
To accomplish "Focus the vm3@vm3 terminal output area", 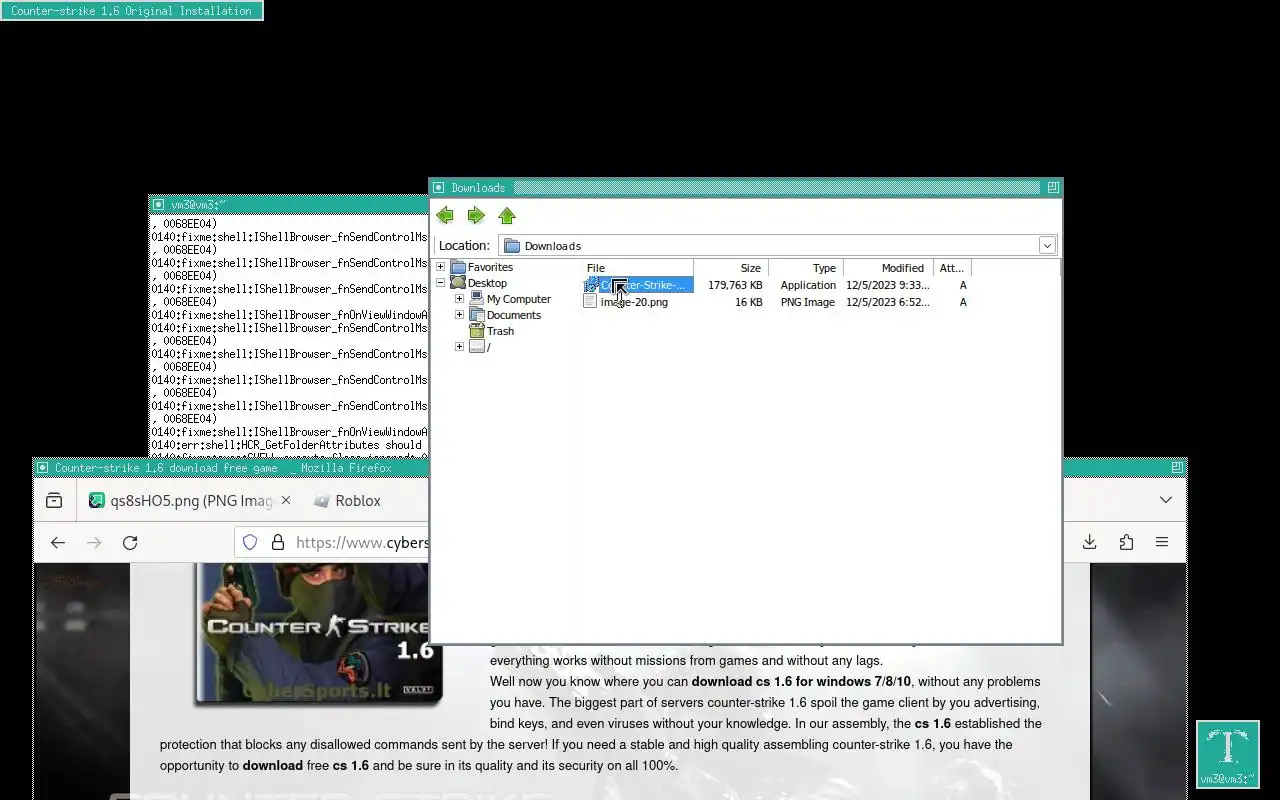I will tap(289, 335).
